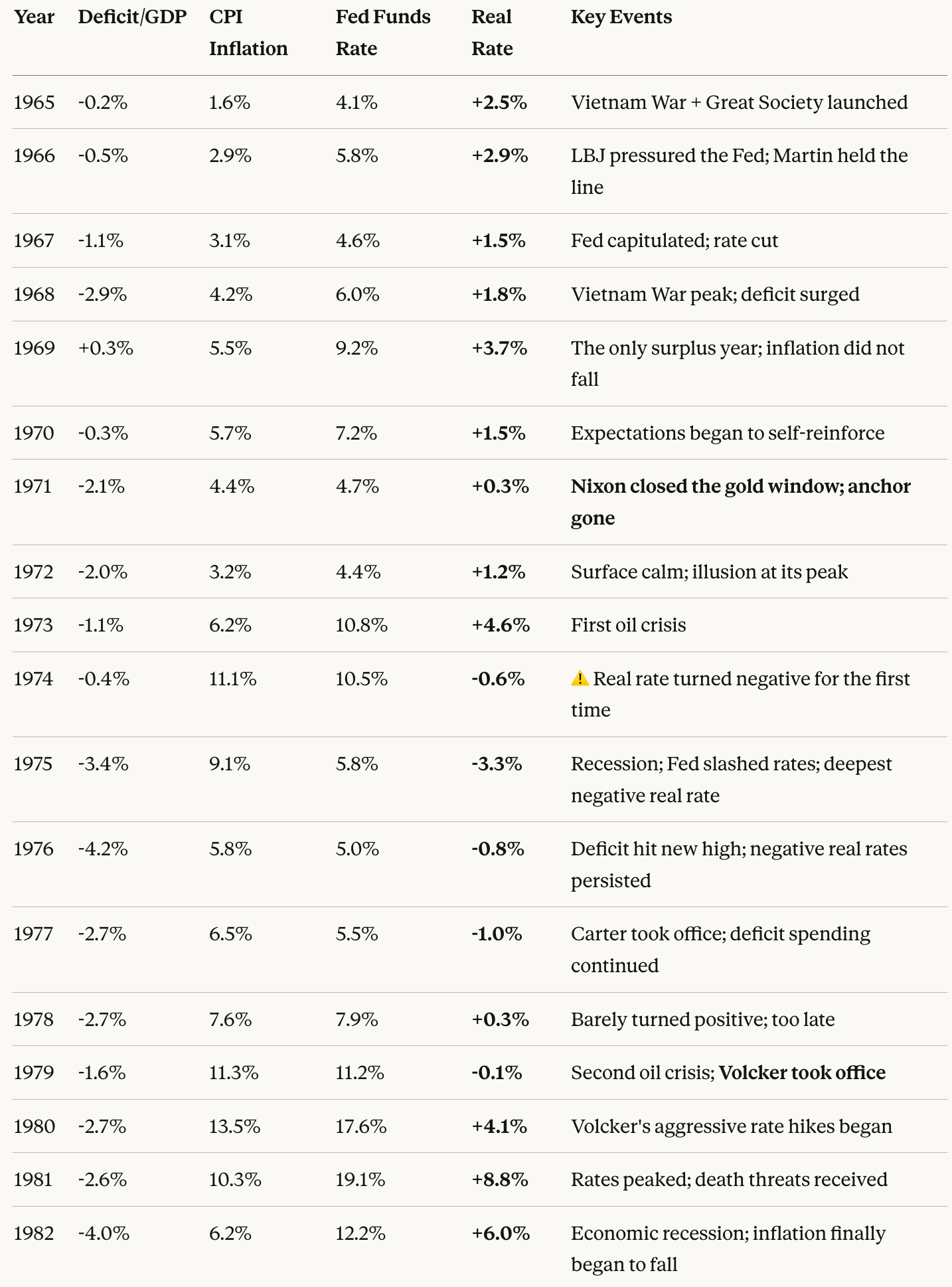Click the warning icon in the 1974 row

click(580, 679)
